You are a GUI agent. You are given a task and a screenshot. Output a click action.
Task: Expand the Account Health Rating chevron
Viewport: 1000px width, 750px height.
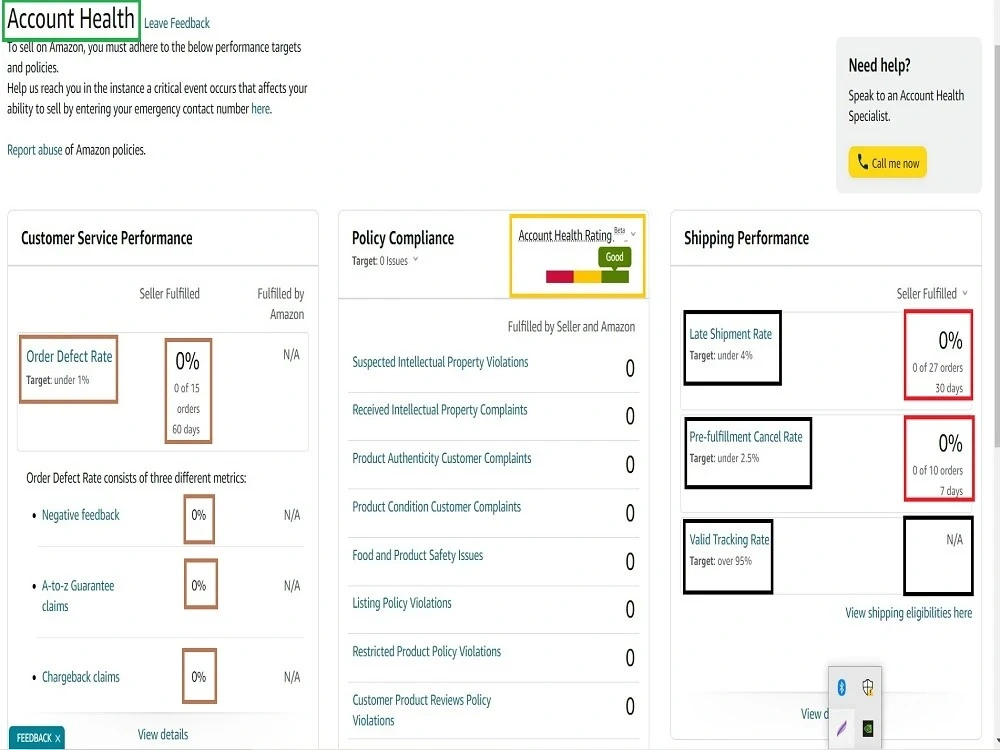(633, 235)
